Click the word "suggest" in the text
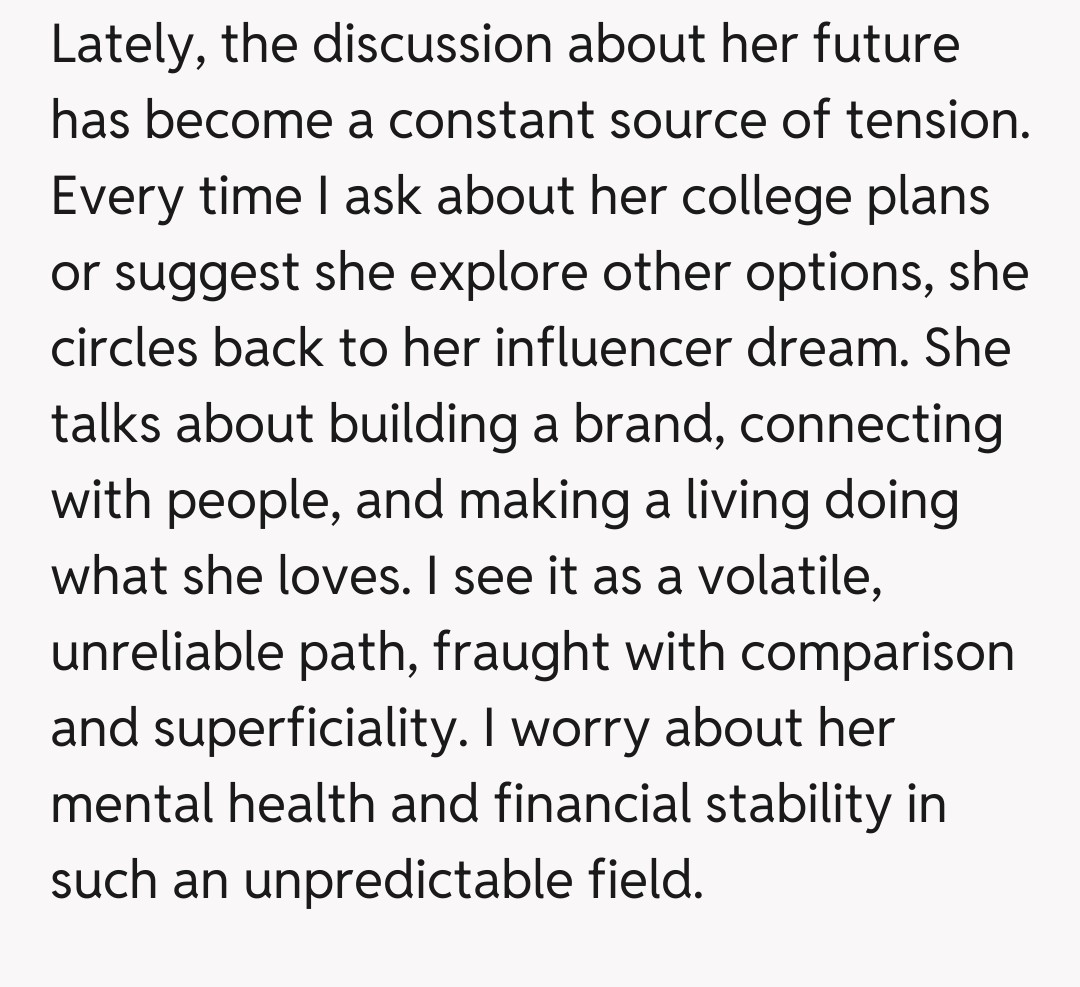 (x=207, y=273)
